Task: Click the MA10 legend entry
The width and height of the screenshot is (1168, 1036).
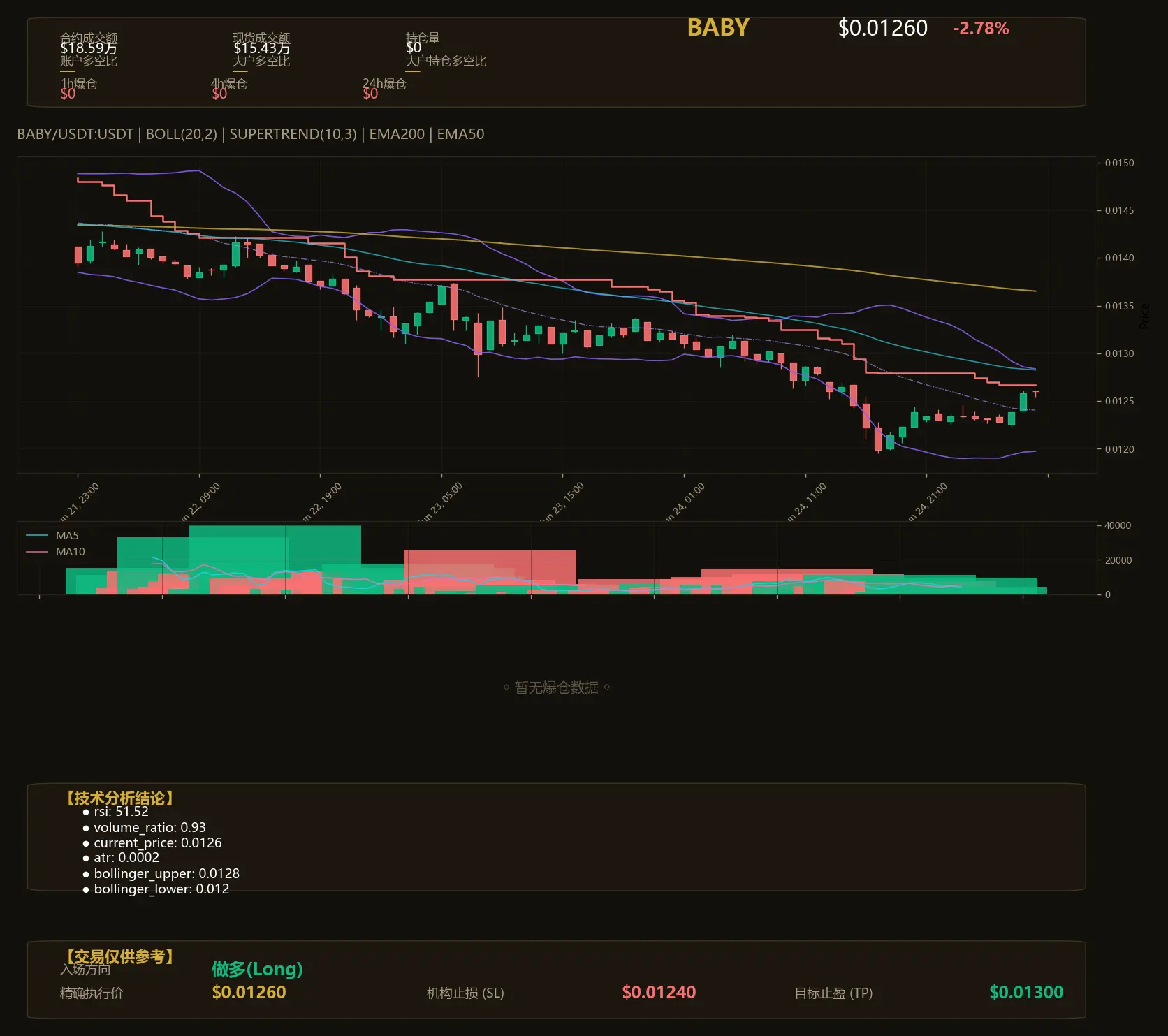Action: coord(56,552)
